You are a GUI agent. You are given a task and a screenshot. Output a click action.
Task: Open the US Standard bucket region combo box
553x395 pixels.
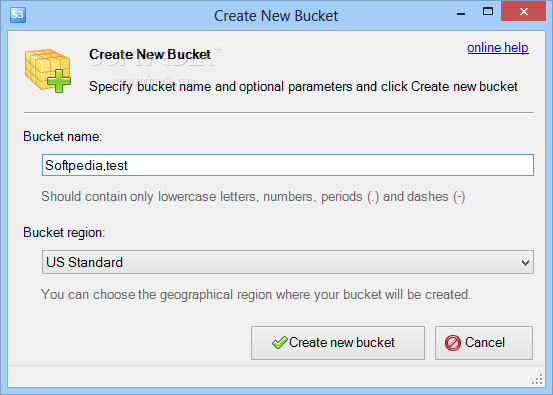point(288,262)
